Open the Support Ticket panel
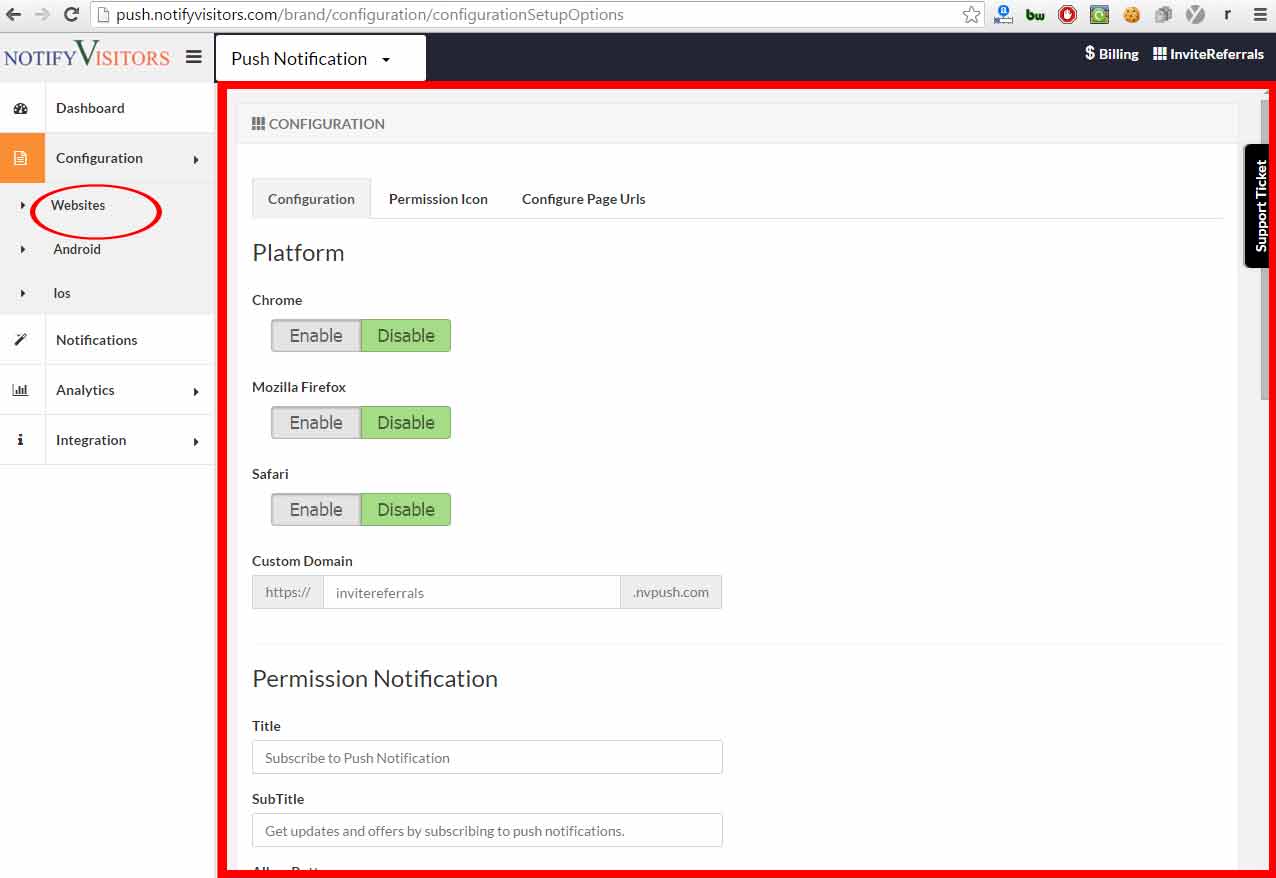 click(1259, 207)
